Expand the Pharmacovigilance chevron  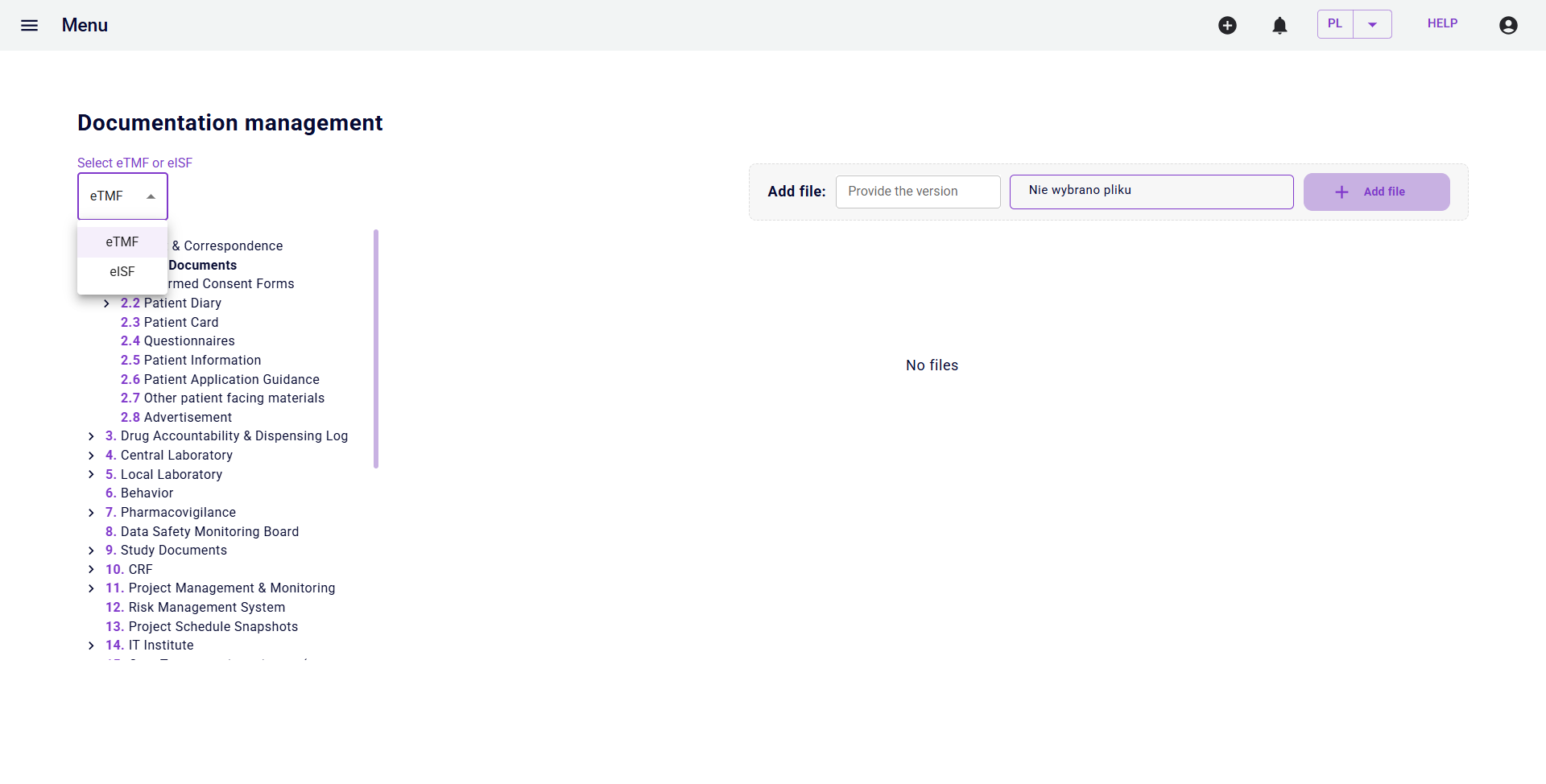point(91,513)
